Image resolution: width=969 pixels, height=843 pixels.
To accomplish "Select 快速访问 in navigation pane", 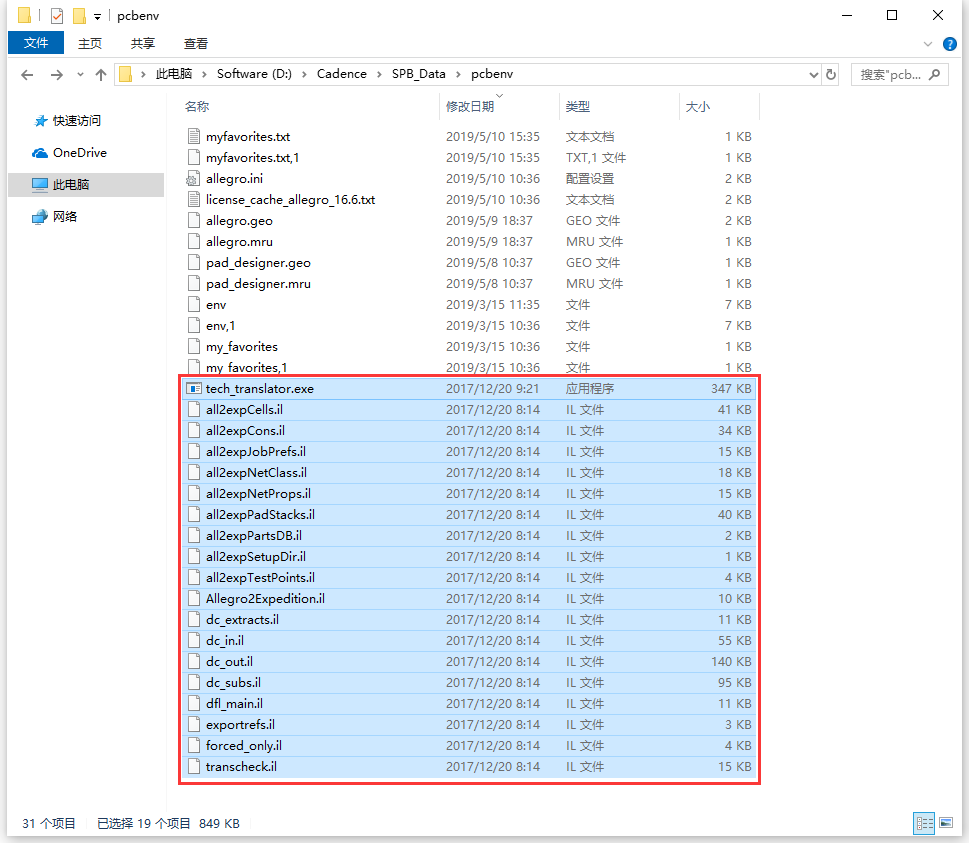I will click(77, 121).
